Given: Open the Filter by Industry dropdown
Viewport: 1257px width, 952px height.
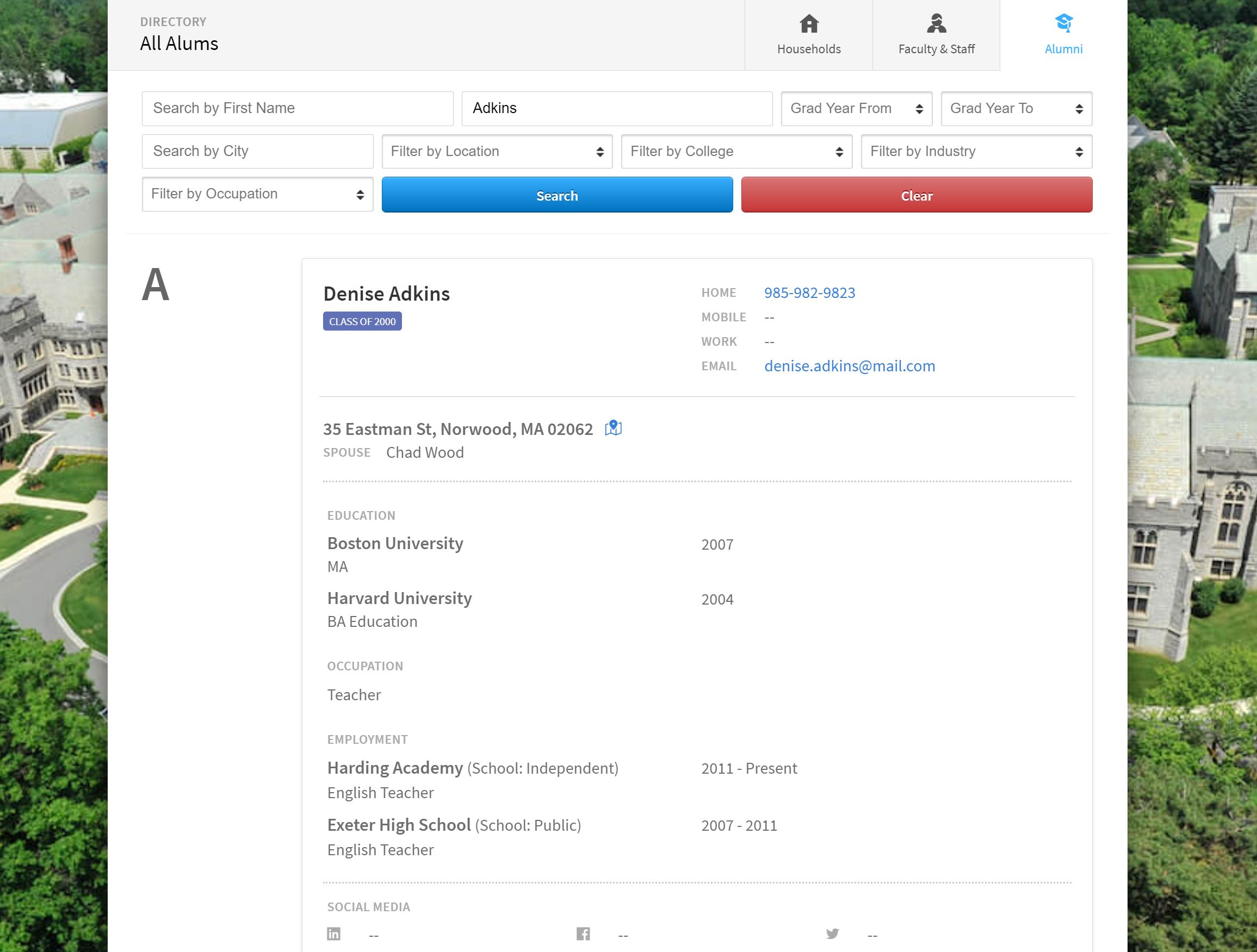Looking at the screenshot, I should click(x=976, y=152).
